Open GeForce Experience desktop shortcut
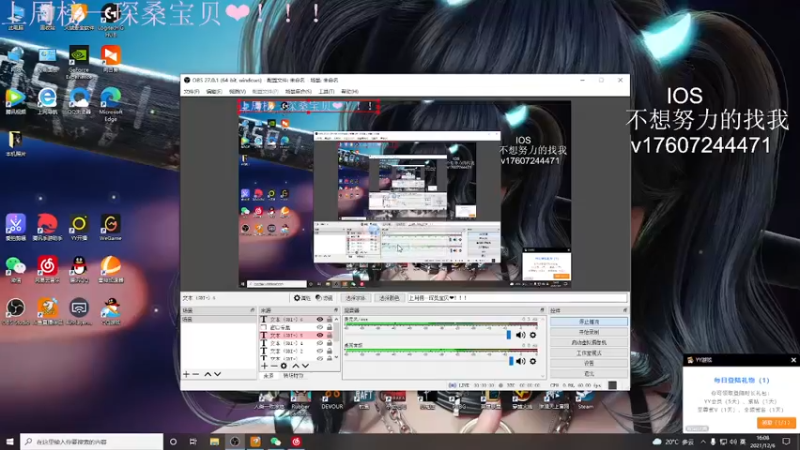Screen dimensions: 800x450 79,62
